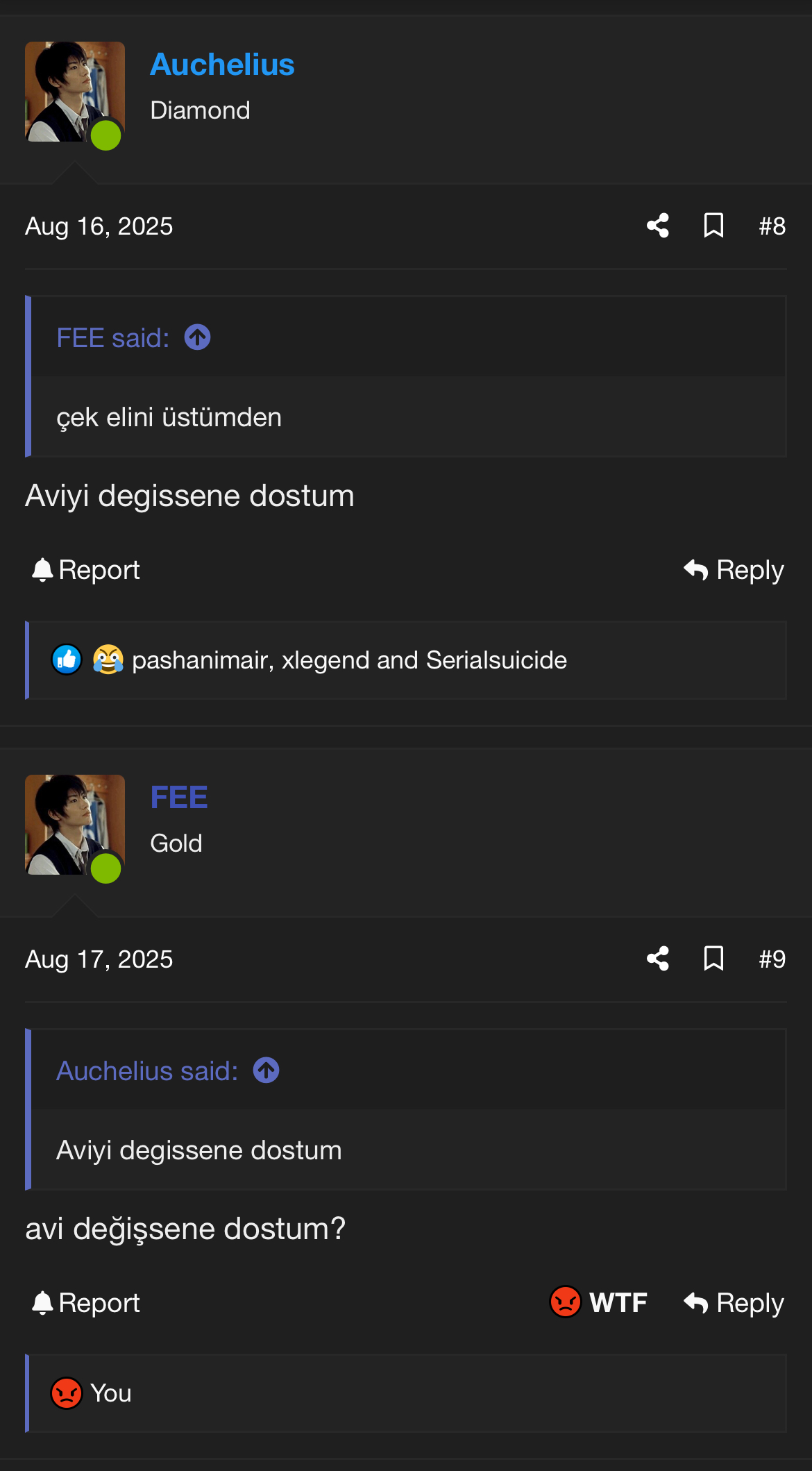Reply to FEE's post #9

tap(734, 1303)
